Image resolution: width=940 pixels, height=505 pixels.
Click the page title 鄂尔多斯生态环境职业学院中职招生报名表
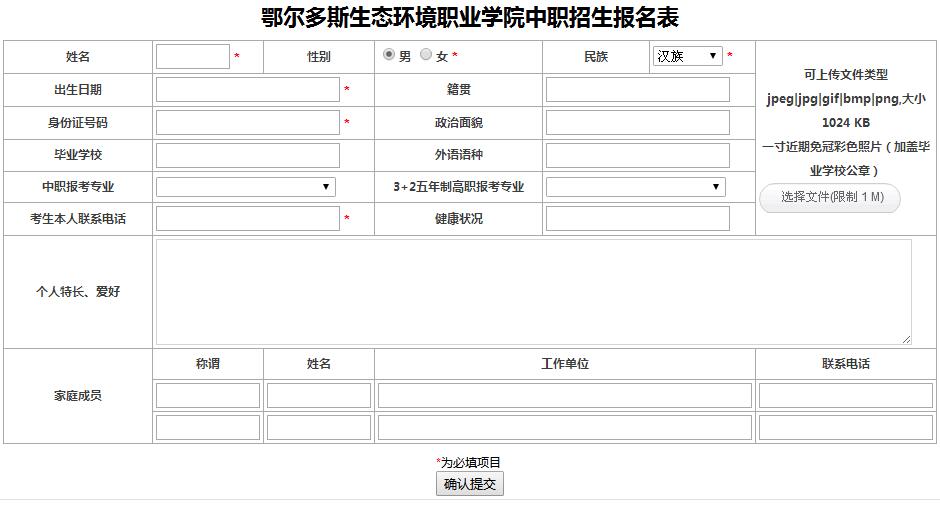[x=470, y=17]
